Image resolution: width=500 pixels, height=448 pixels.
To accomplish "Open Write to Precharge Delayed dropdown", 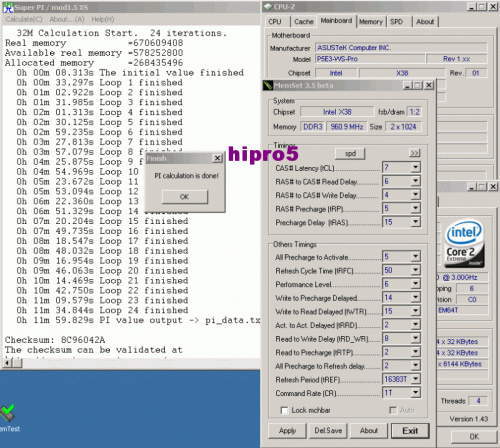I will point(415,297).
